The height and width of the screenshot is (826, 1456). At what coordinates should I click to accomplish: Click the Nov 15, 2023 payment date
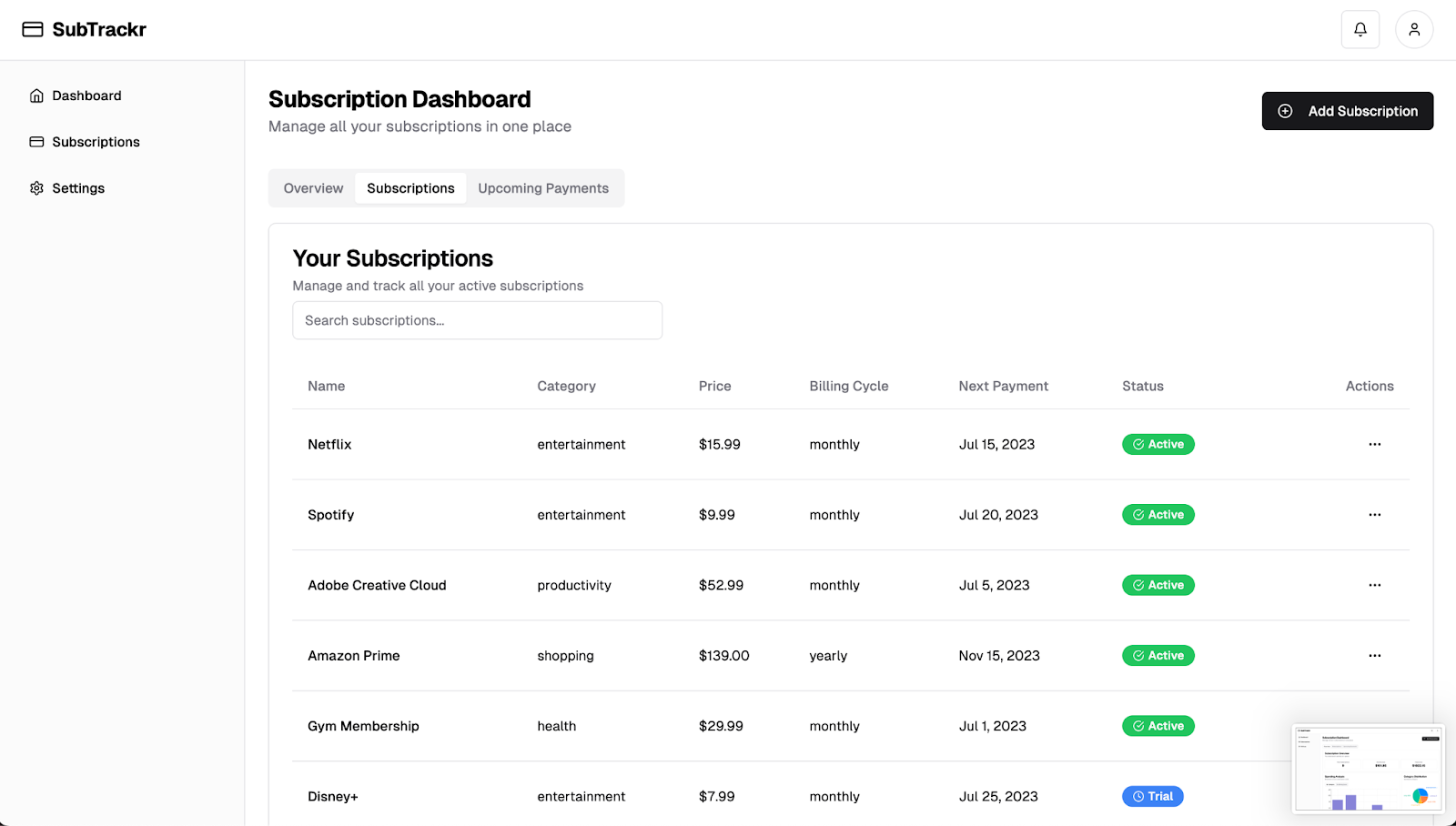coord(999,656)
